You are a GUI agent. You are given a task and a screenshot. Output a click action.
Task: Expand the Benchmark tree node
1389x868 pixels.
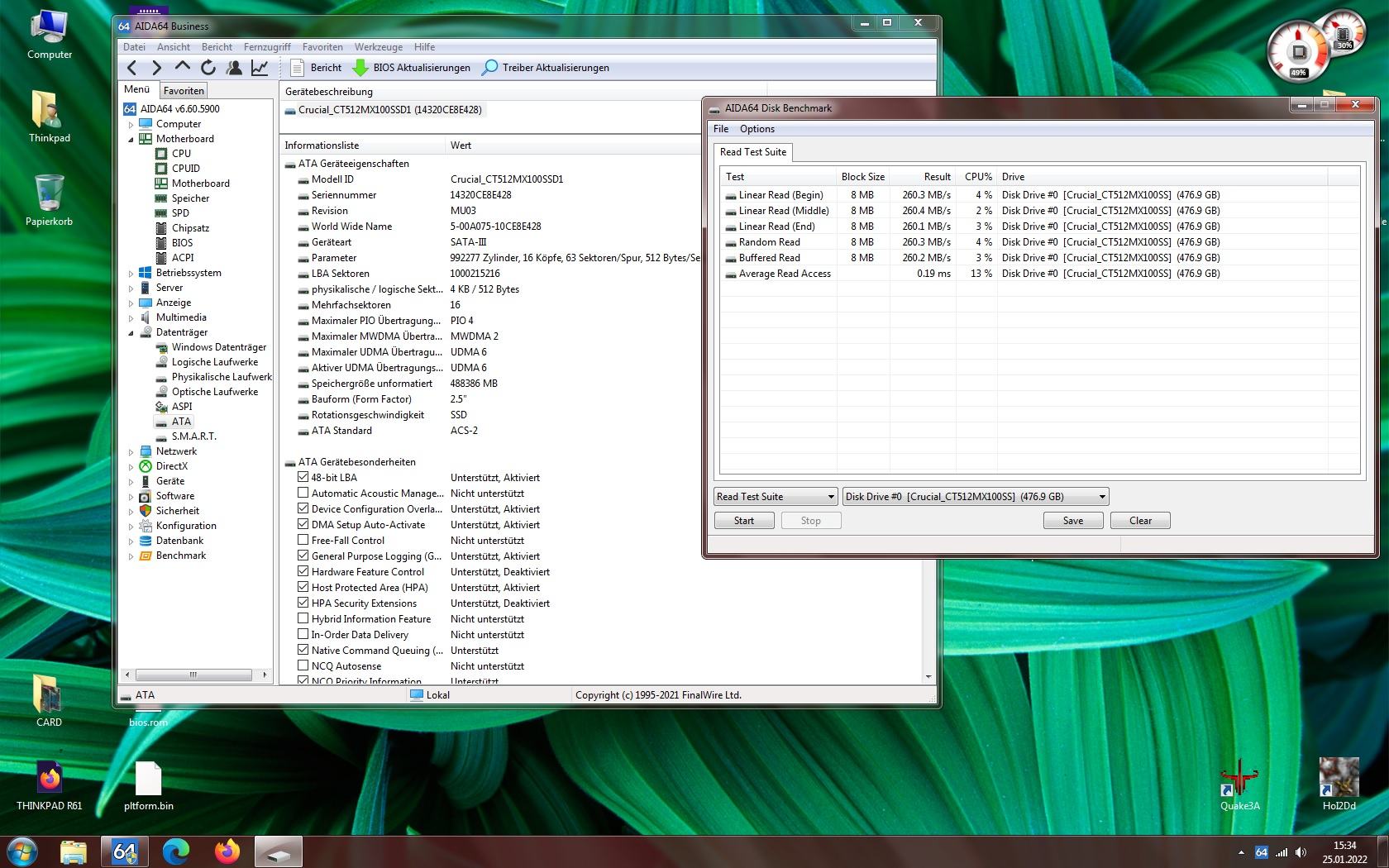coord(131,556)
